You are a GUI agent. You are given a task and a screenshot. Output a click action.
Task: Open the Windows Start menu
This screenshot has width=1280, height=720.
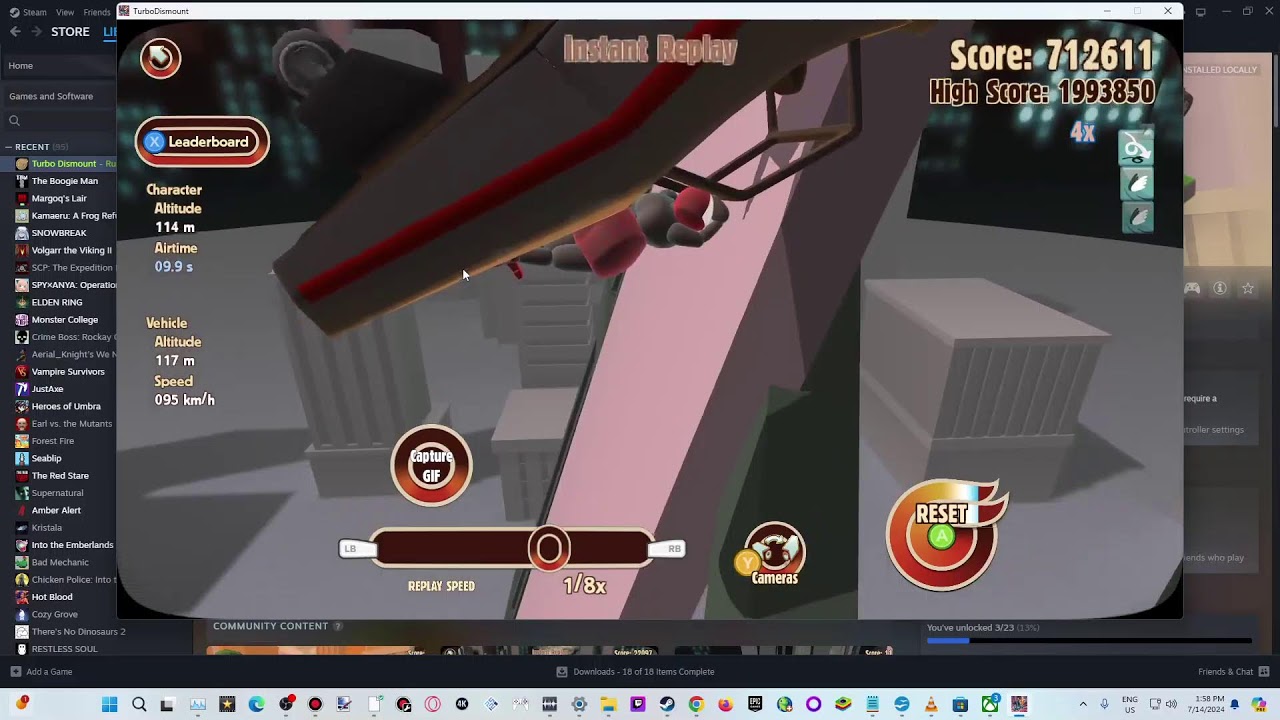(x=110, y=704)
